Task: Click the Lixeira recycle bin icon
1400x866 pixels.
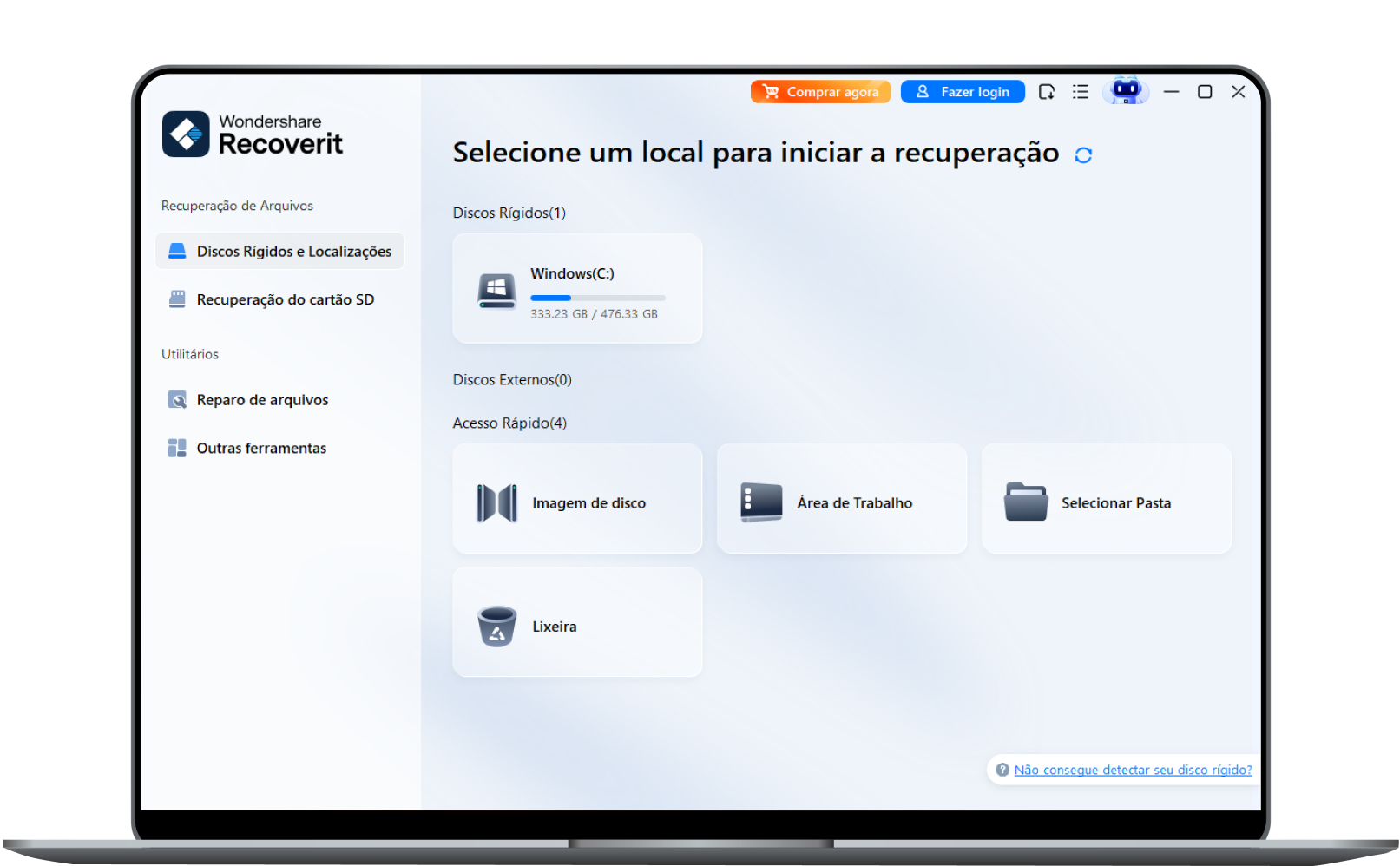Action: pyautogui.click(x=496, y=626)
